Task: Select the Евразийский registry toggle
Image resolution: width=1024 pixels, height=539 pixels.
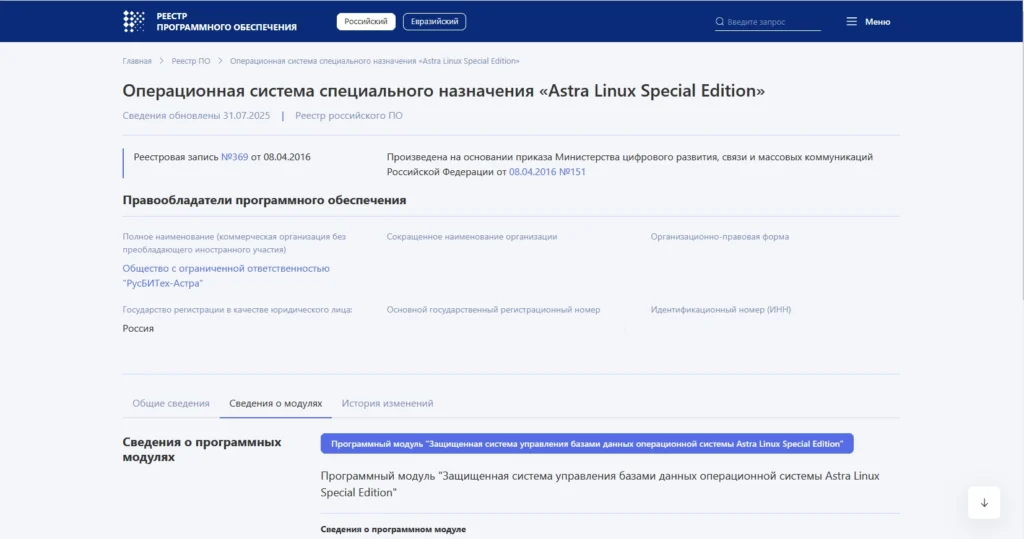Action: coord(434,22)
